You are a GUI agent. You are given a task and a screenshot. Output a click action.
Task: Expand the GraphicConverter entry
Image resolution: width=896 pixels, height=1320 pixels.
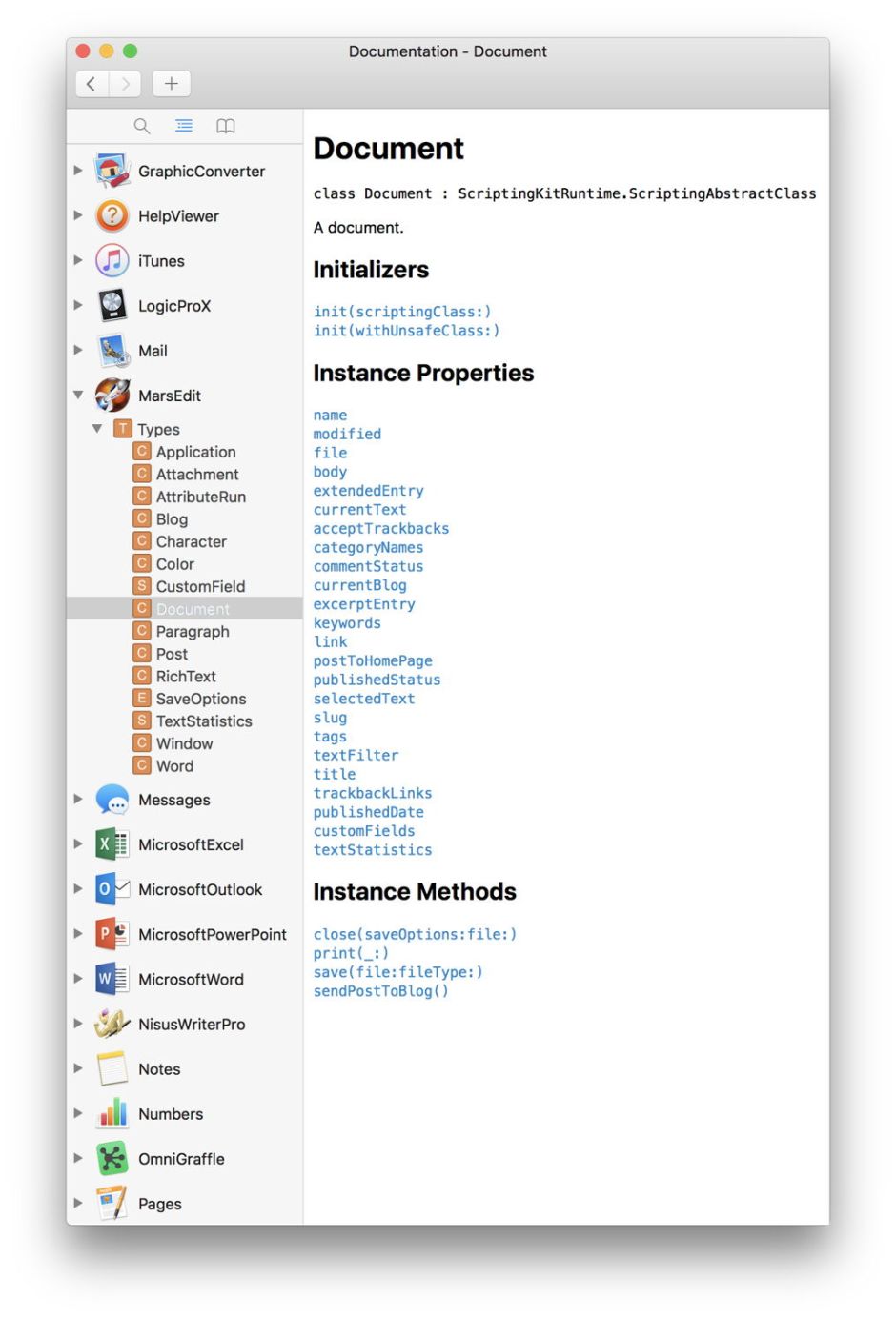pos(78,172)
